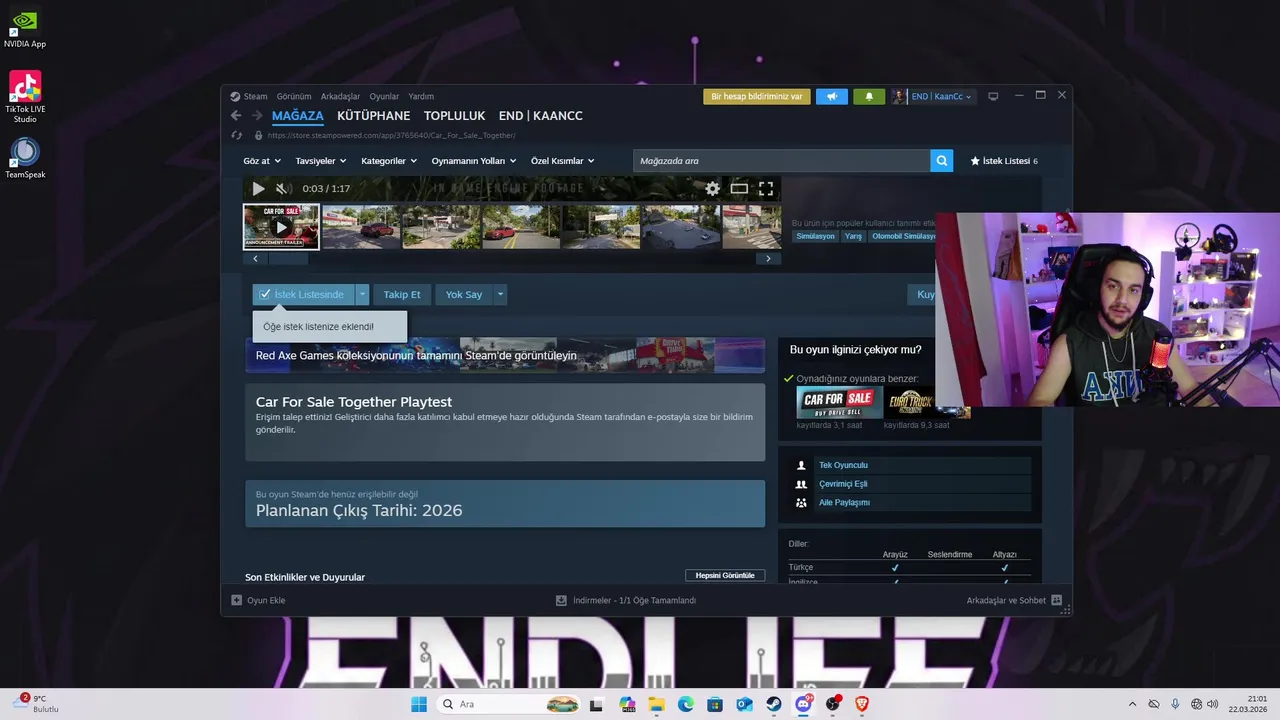Toggle the İstek Listesinde wishlist checkbox button
The image size is (1280, 720).
point(304,294)
